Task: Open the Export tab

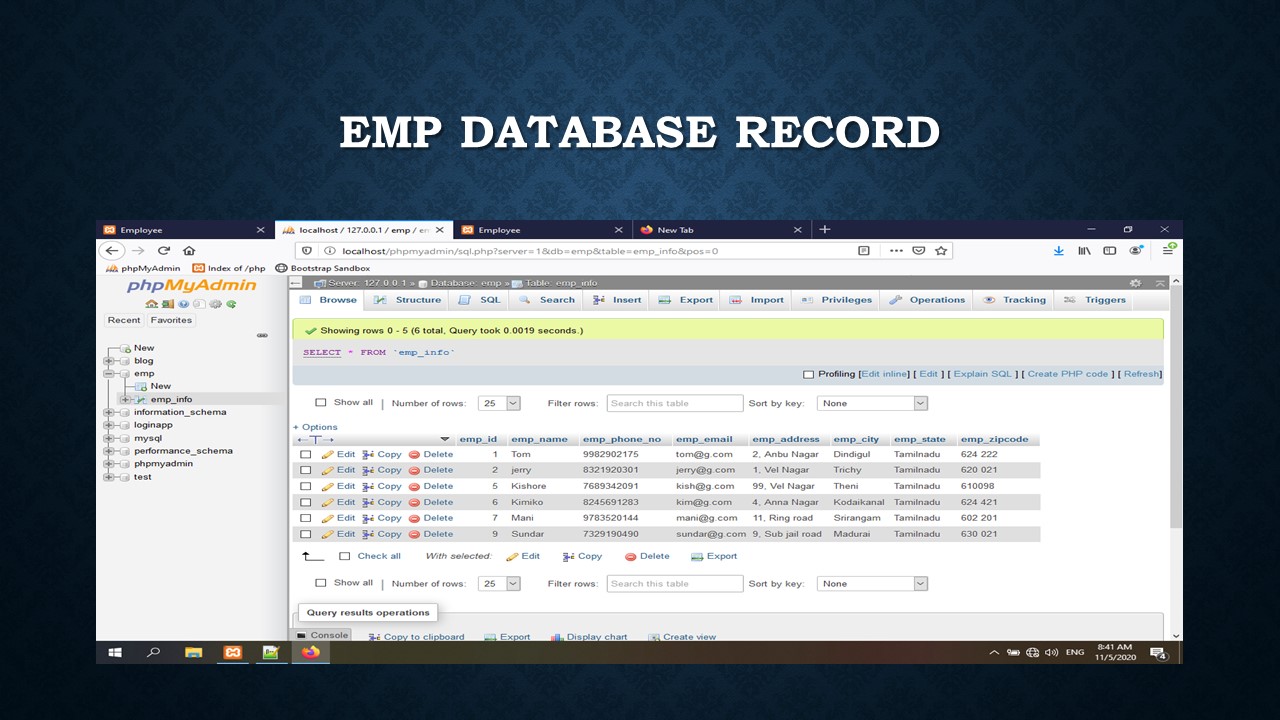Action: (686, 300)
